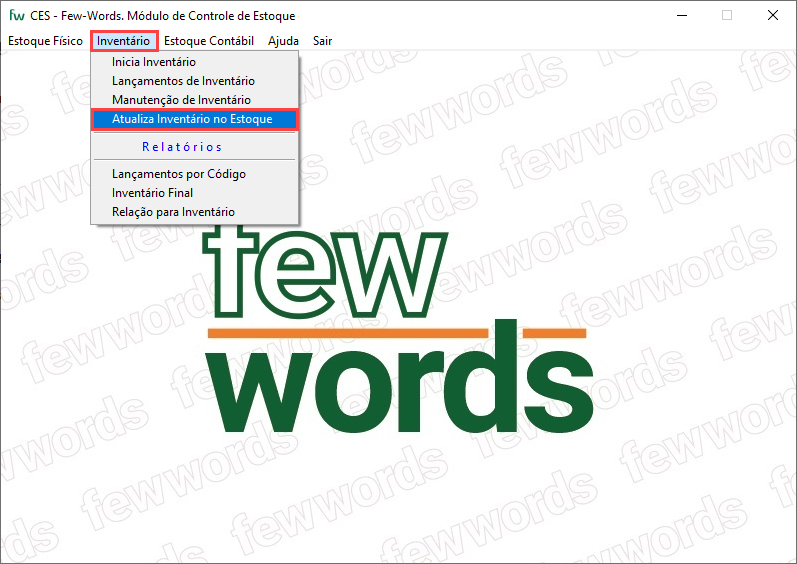Select Relação para Inventário report
Image resolution: width=797 pixels, height=564 pixels.
(x=195, y=212)
